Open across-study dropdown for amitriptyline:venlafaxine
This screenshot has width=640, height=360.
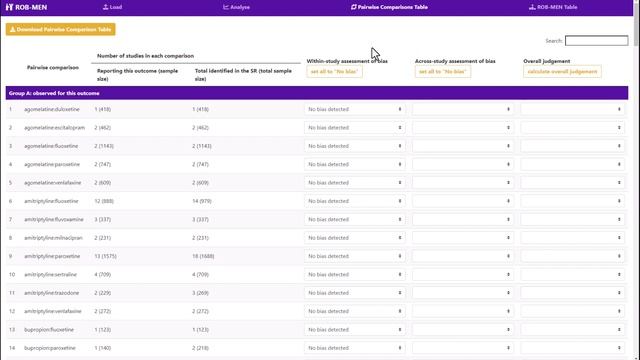pyautogui.click(x=463, y=311)
